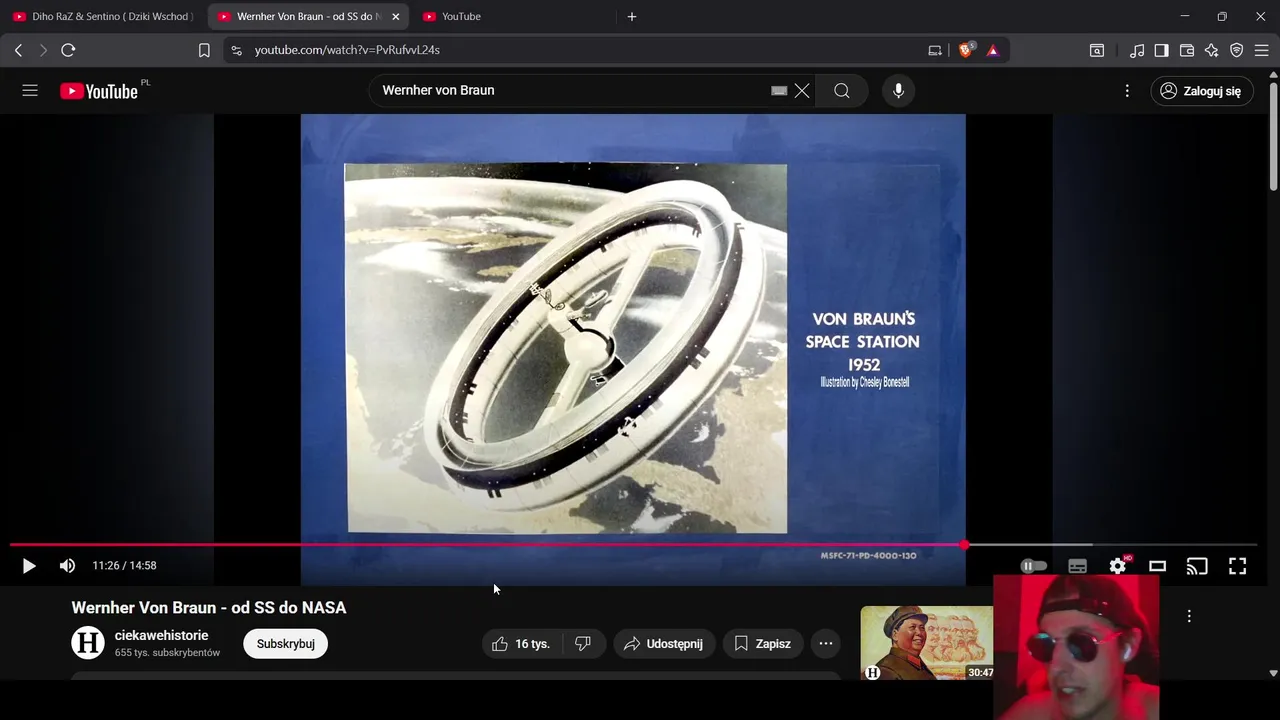Image resolution: width=1280 pixels, height=720 pixels.
Task: Open the reader or search tabs icon
Action: 1097,50
